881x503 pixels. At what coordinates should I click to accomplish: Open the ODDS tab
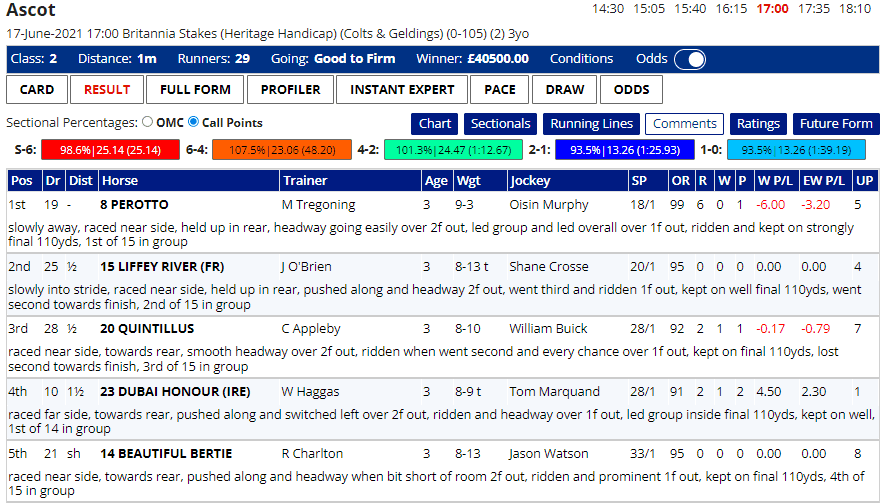click(632, 90)
